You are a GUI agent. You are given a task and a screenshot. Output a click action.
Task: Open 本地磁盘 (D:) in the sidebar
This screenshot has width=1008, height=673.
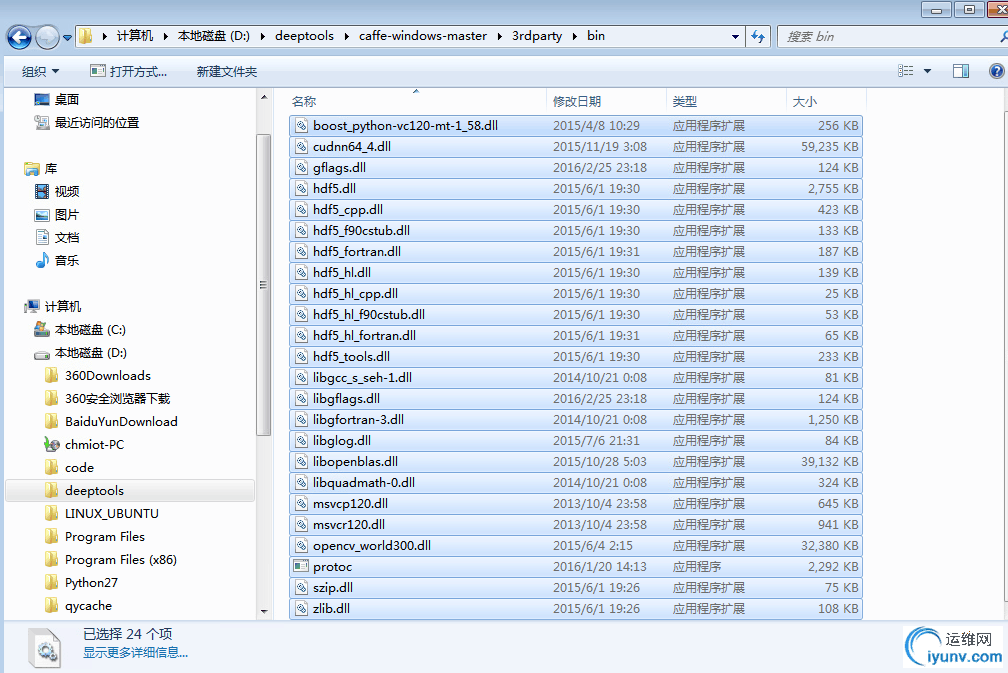[91, 353]
